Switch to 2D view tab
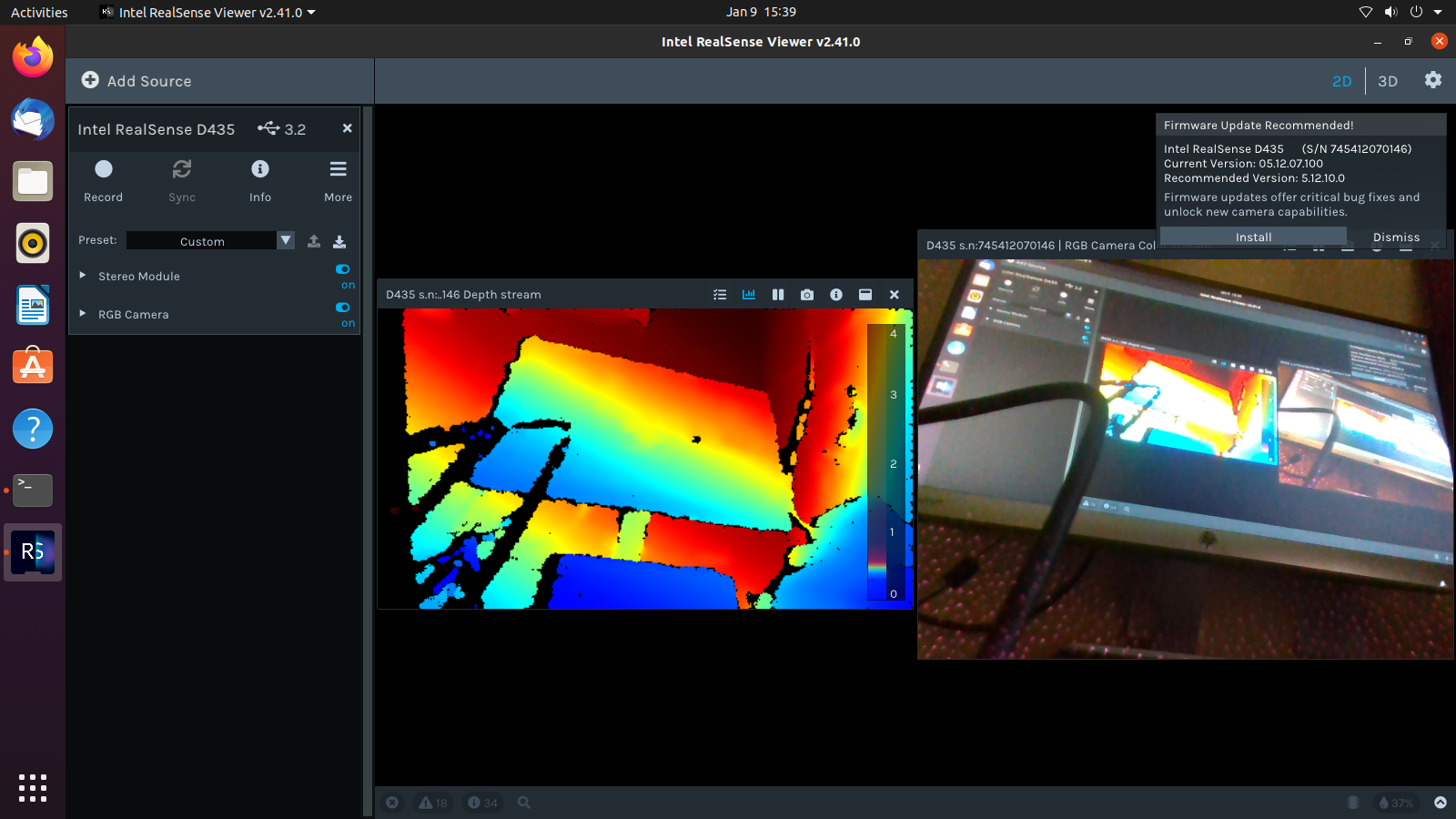The image size is (1456, 819). (1342, 81)
